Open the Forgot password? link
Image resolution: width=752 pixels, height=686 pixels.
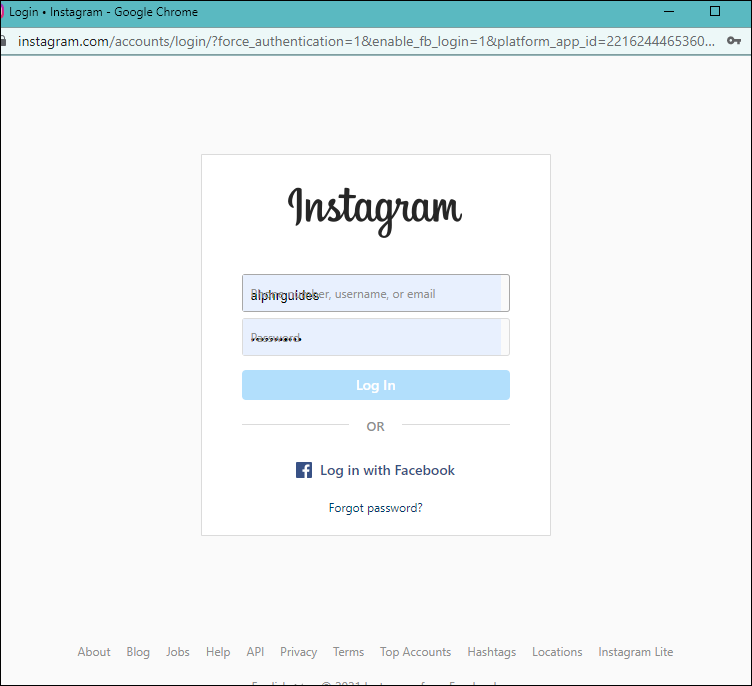coord(376,508)
